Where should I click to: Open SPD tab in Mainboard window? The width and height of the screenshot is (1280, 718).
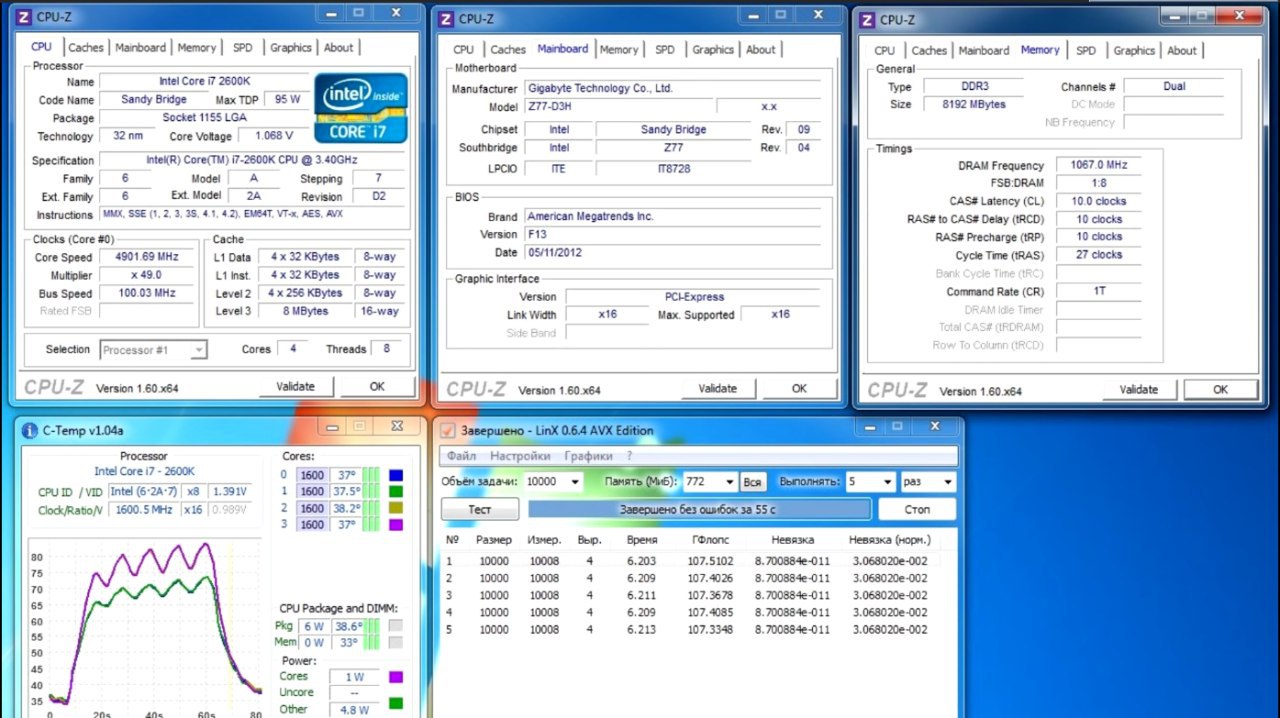click(x=665, y=49)
